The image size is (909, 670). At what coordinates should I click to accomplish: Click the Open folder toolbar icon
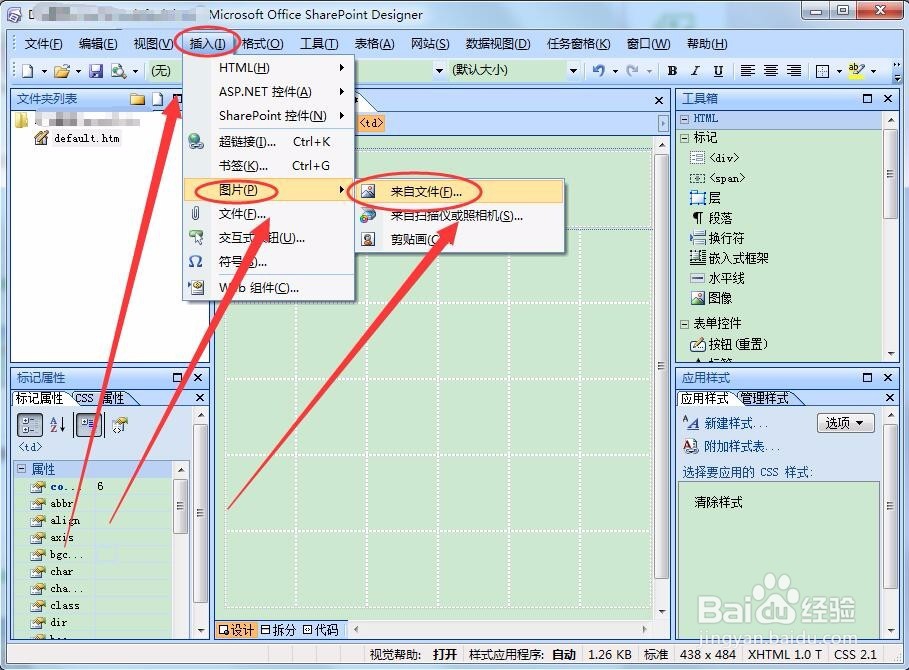pos(61,71)
